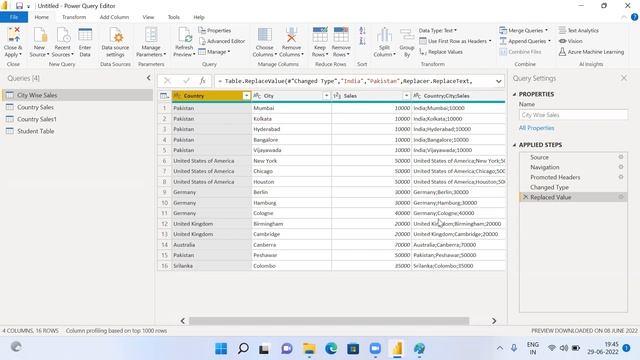Switch to the View tab
Image resolution: width=640 pixels, height=360 pixels.
click(x=148, y=17)
